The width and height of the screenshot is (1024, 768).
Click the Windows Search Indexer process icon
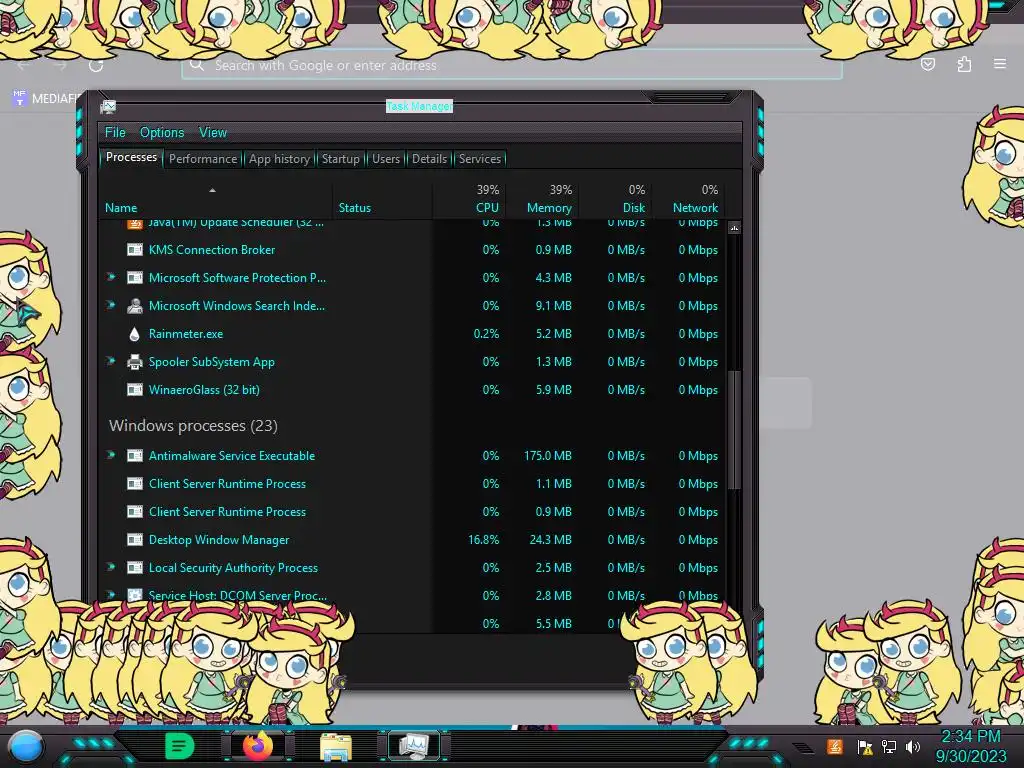click(135, 306)
